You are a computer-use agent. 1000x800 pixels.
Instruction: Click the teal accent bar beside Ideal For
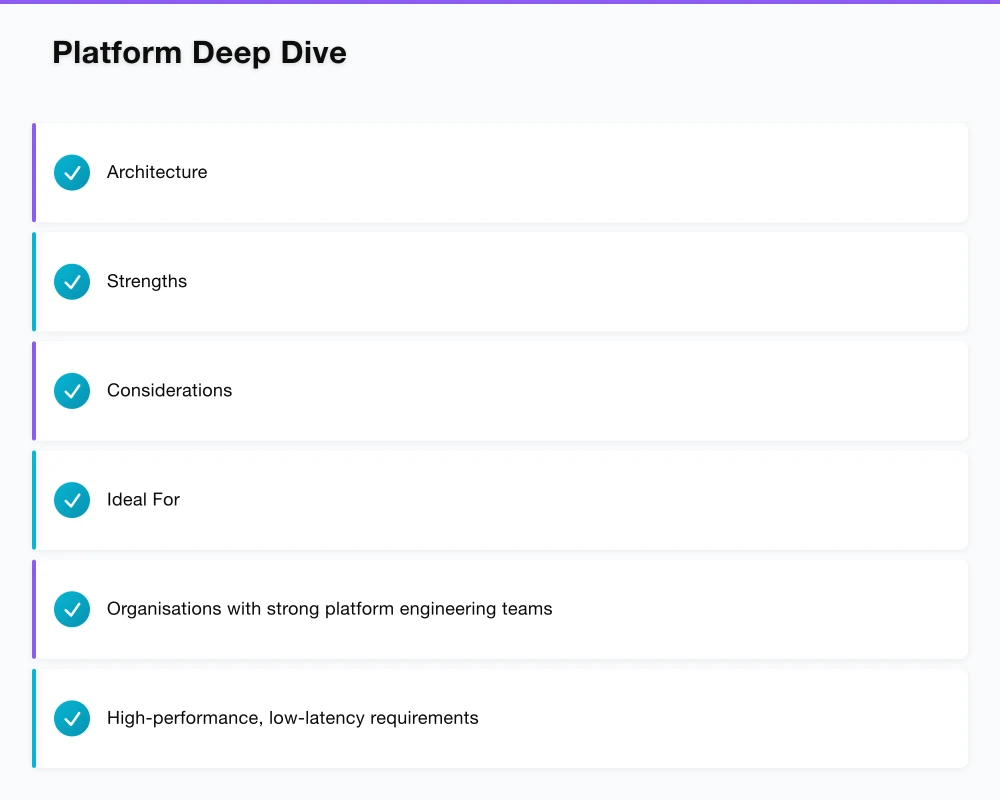[x=33, y=500]
